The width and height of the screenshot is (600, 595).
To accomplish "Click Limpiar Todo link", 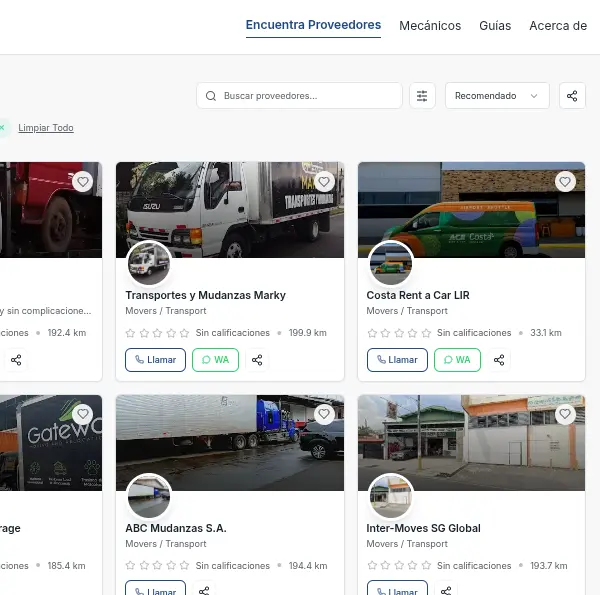I will pyautogui.click(x=46, y=128).
